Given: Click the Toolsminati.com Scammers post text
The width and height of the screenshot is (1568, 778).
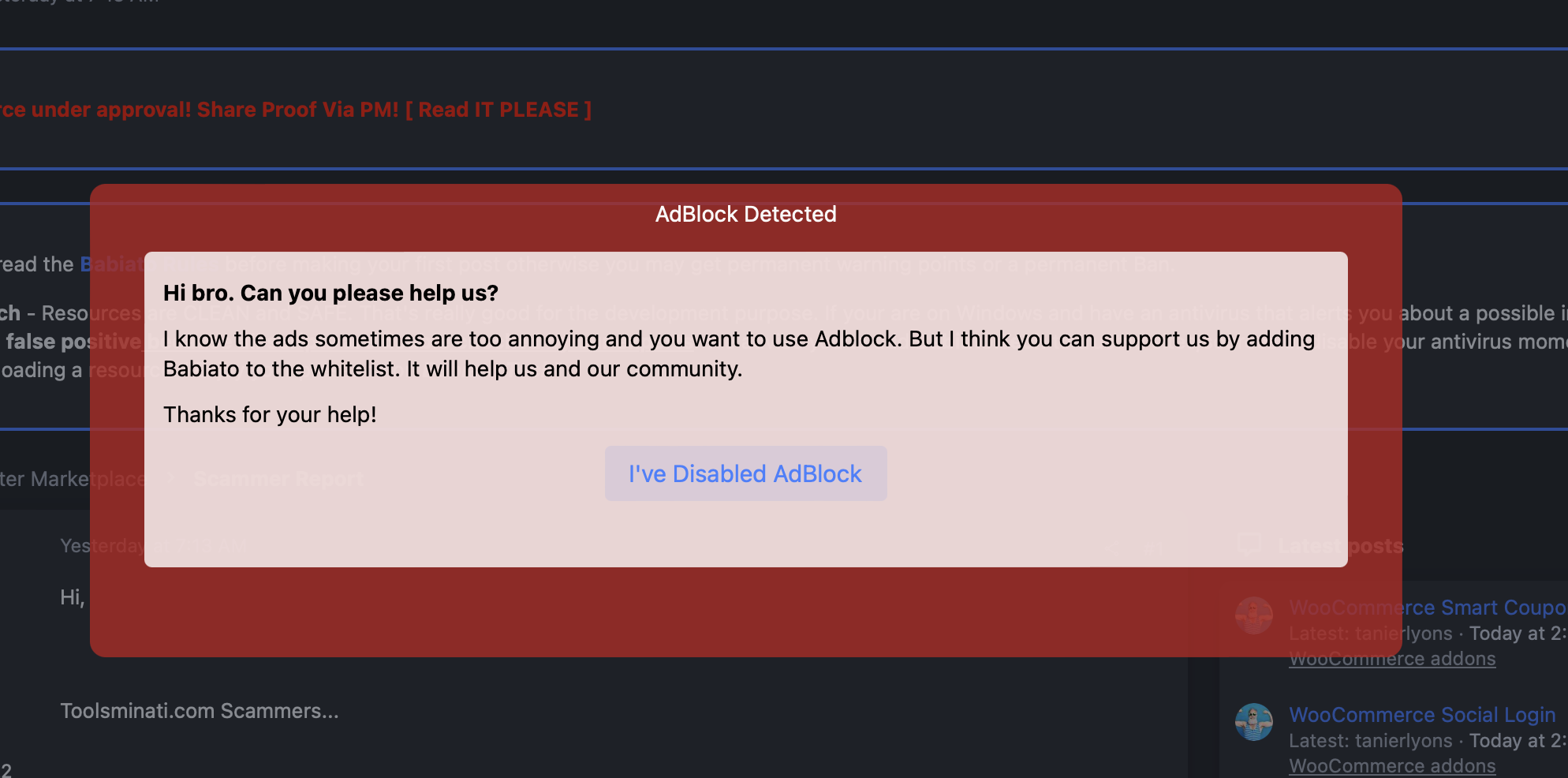Looking at the screenshot, I should tap(200, 711).
